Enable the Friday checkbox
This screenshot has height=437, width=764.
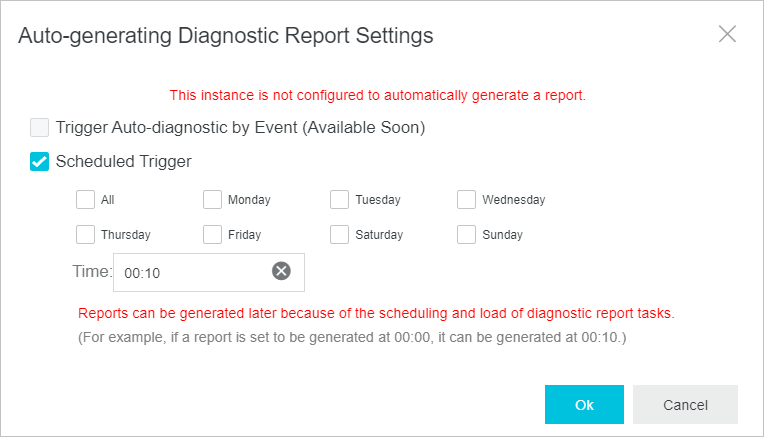(x=212, y=235)
